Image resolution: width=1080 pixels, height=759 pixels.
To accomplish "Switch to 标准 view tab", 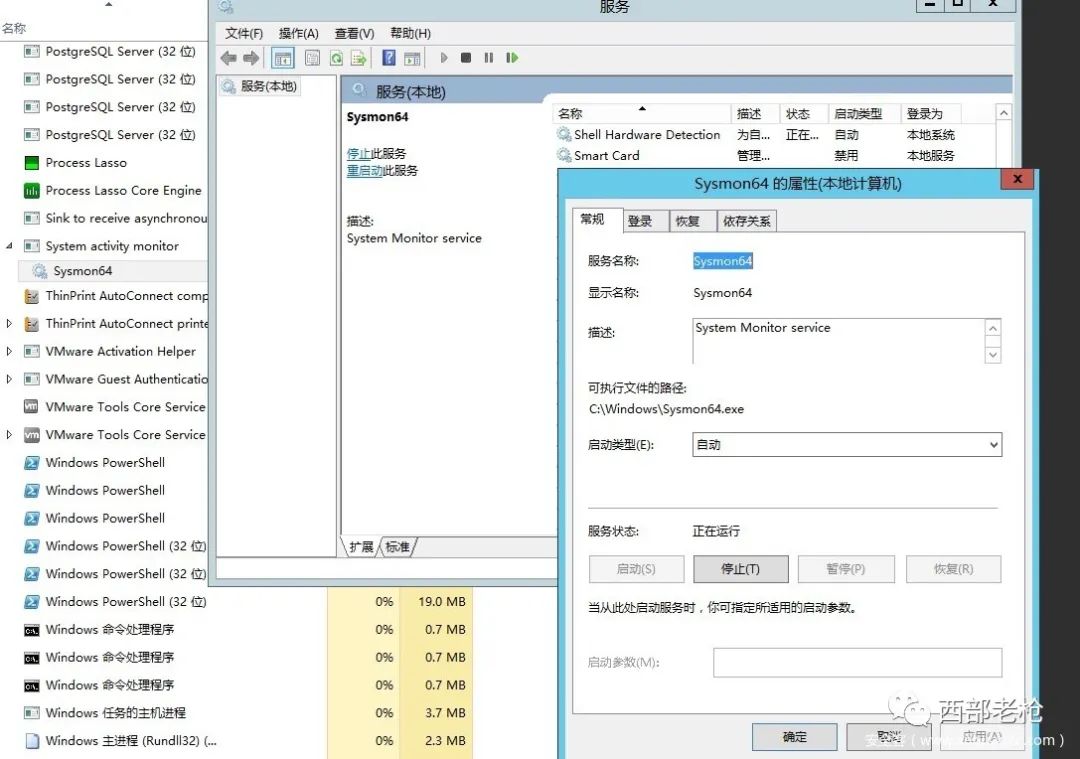I will 397,547.
